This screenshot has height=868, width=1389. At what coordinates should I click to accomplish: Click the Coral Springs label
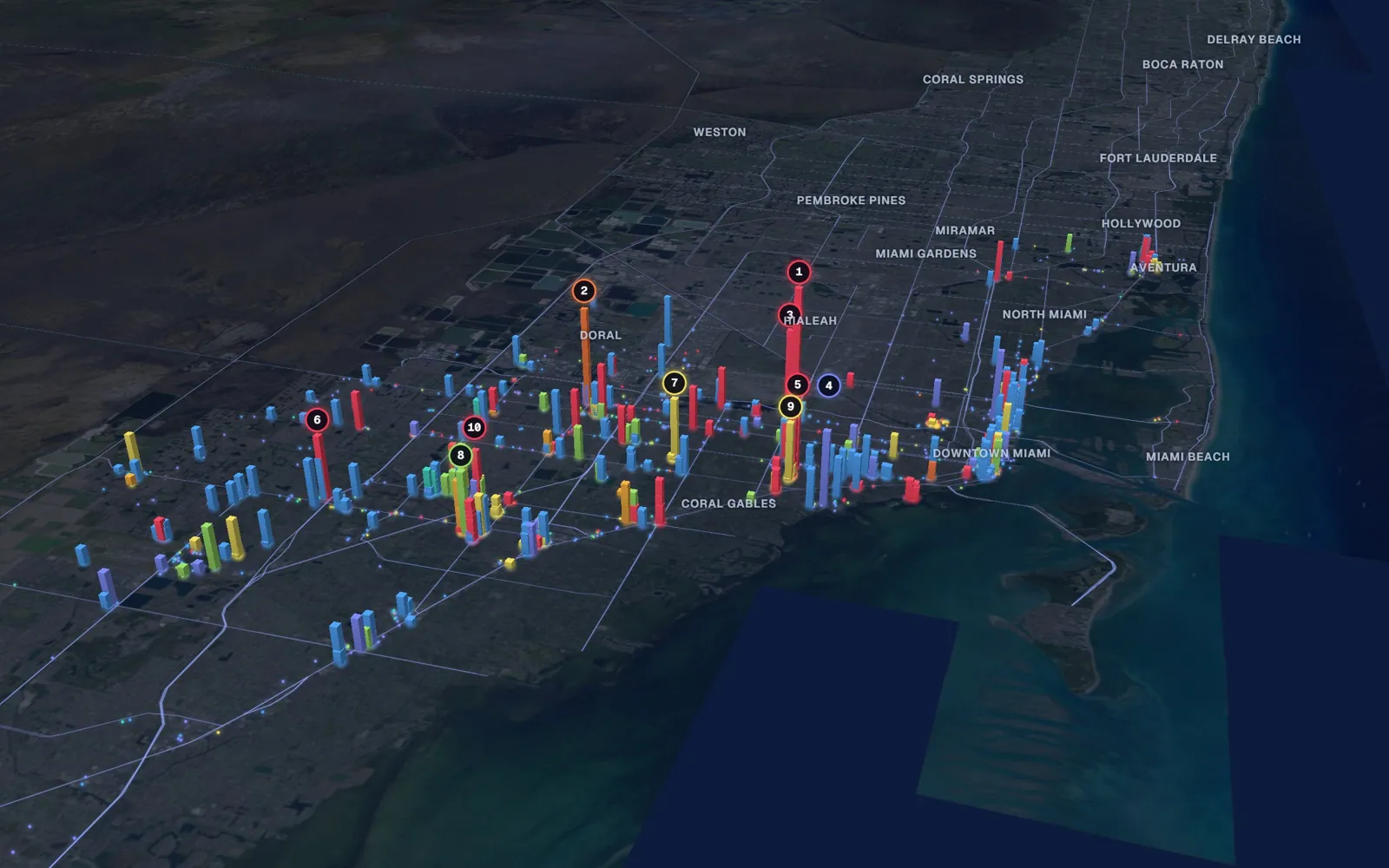972,79
